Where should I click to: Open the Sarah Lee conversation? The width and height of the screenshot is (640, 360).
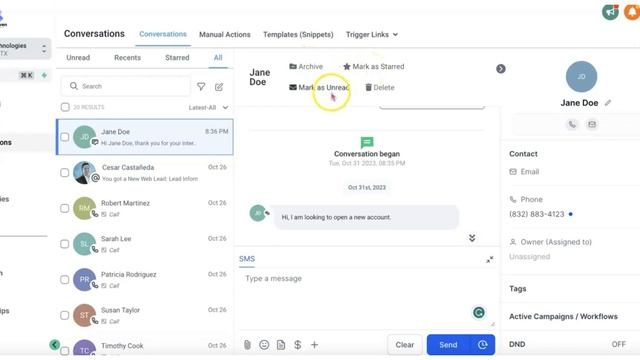tap(145, 244)
